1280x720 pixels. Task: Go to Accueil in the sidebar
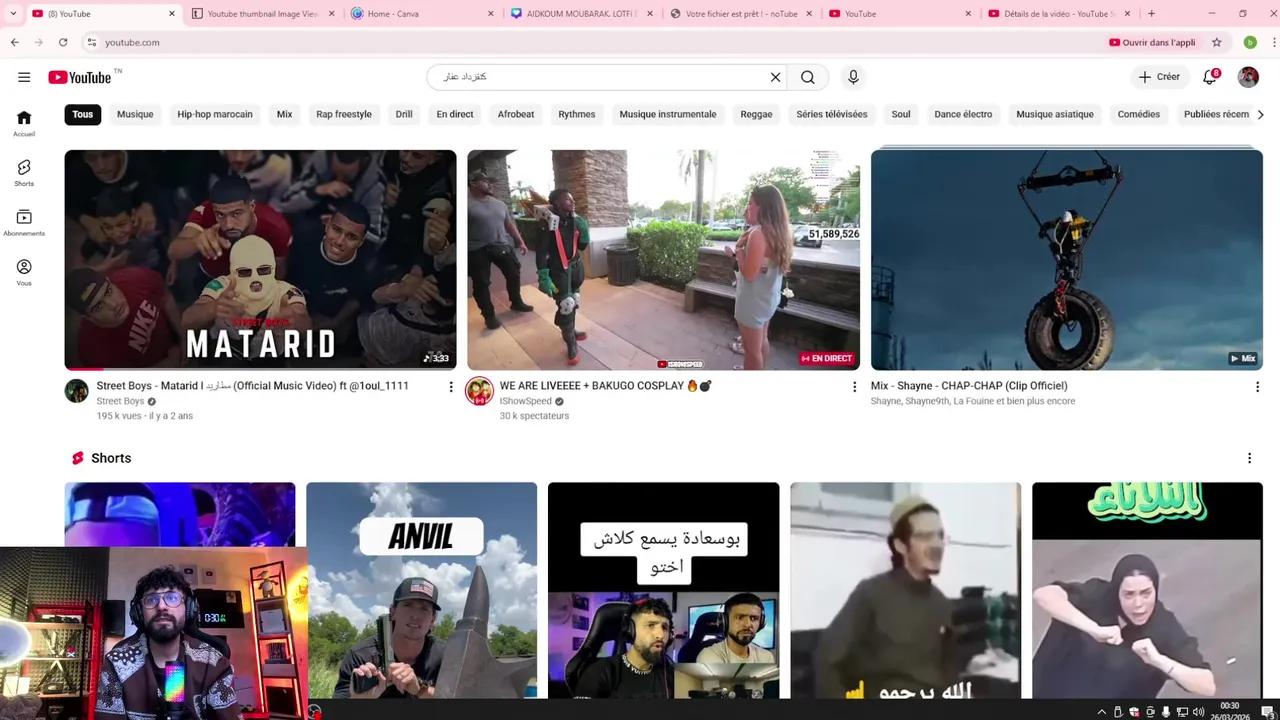tap(24, 123)
